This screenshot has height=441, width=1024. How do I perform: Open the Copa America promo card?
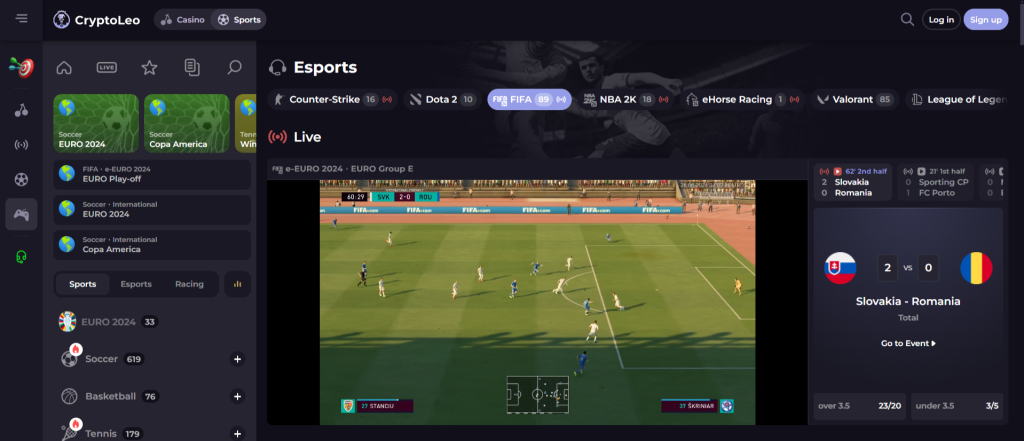pos(187,123)
